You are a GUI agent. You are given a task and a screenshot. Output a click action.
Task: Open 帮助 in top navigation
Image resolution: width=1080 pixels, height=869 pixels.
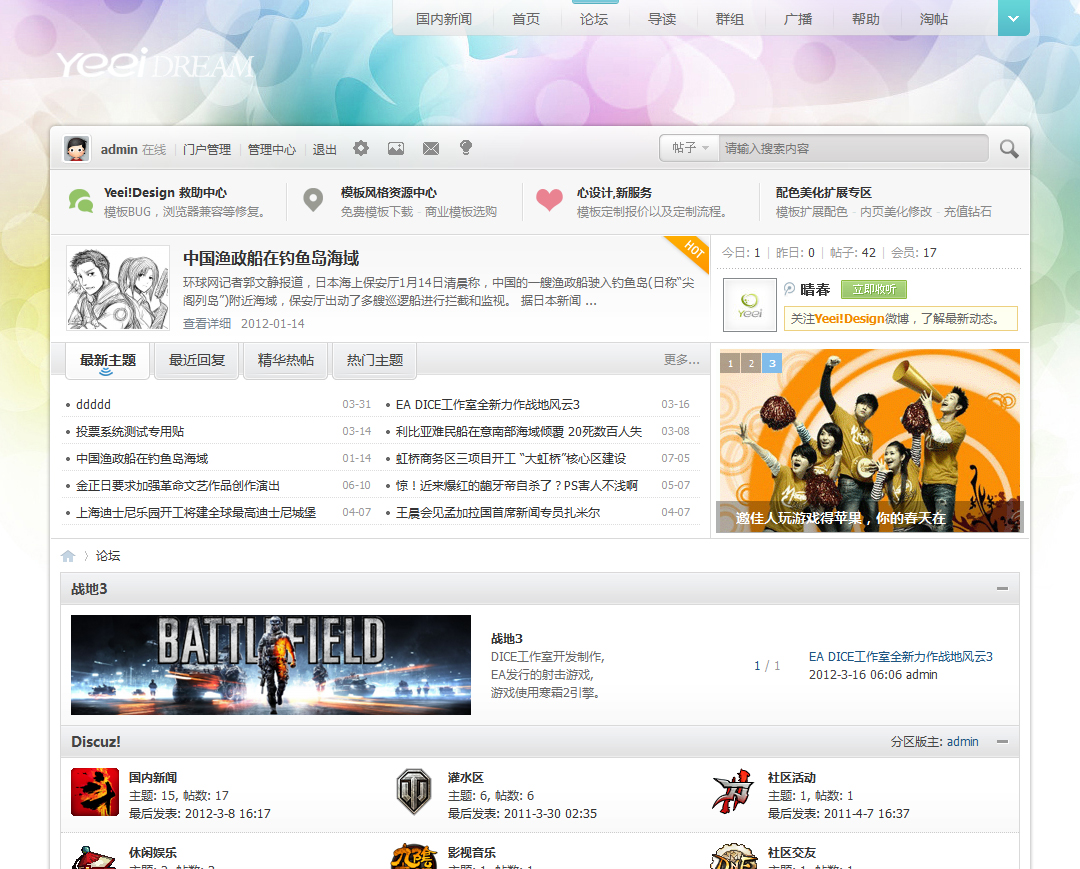click(866, 19)
